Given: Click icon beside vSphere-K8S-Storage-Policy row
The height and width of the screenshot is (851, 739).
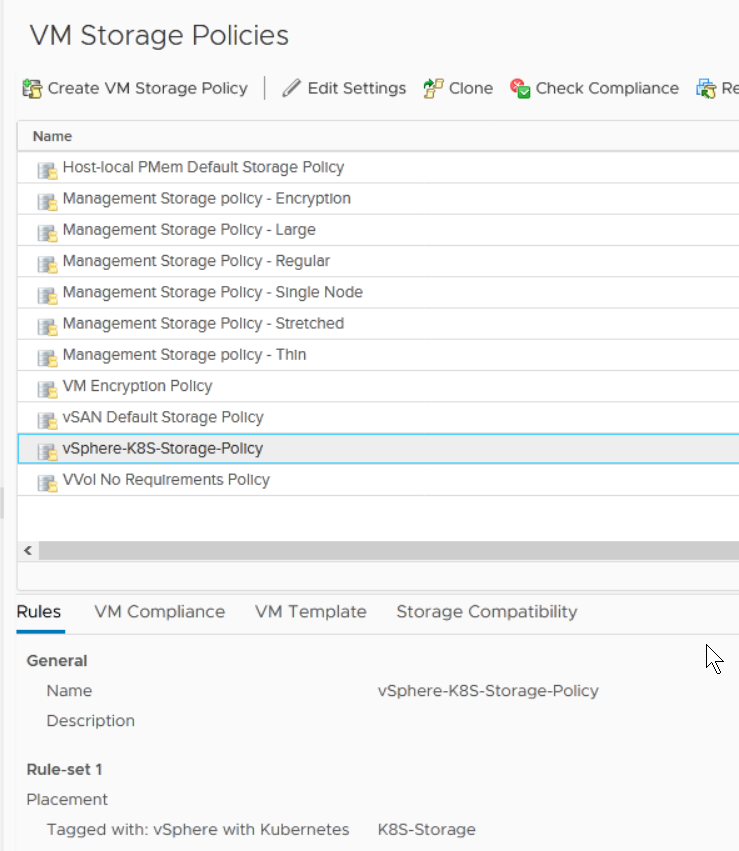Looking at the screenshot, I should [x=47, y=452].
